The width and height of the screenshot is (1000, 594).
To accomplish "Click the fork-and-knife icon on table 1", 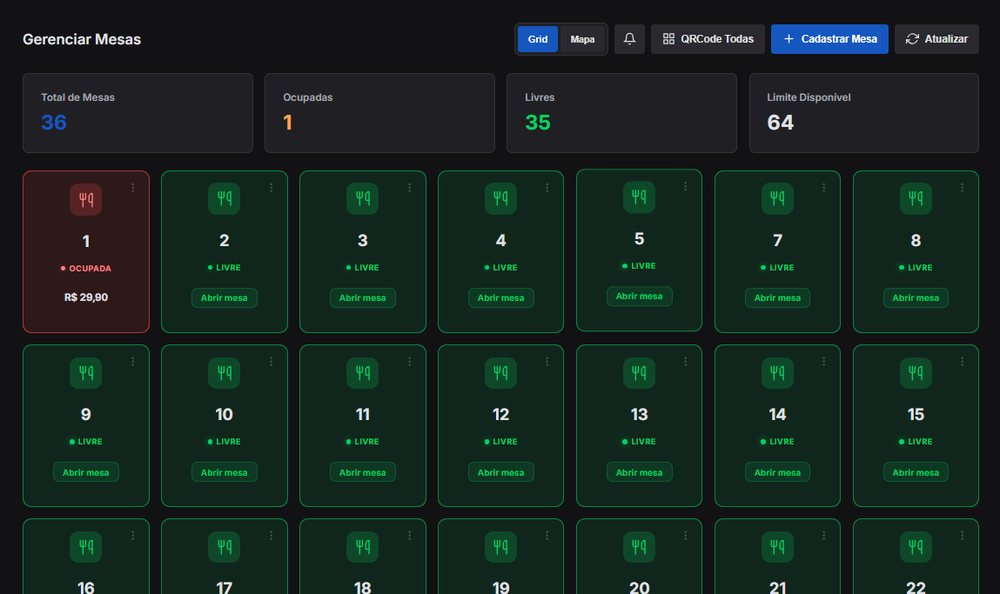I will pyautogui.click(x=86, y=200).
